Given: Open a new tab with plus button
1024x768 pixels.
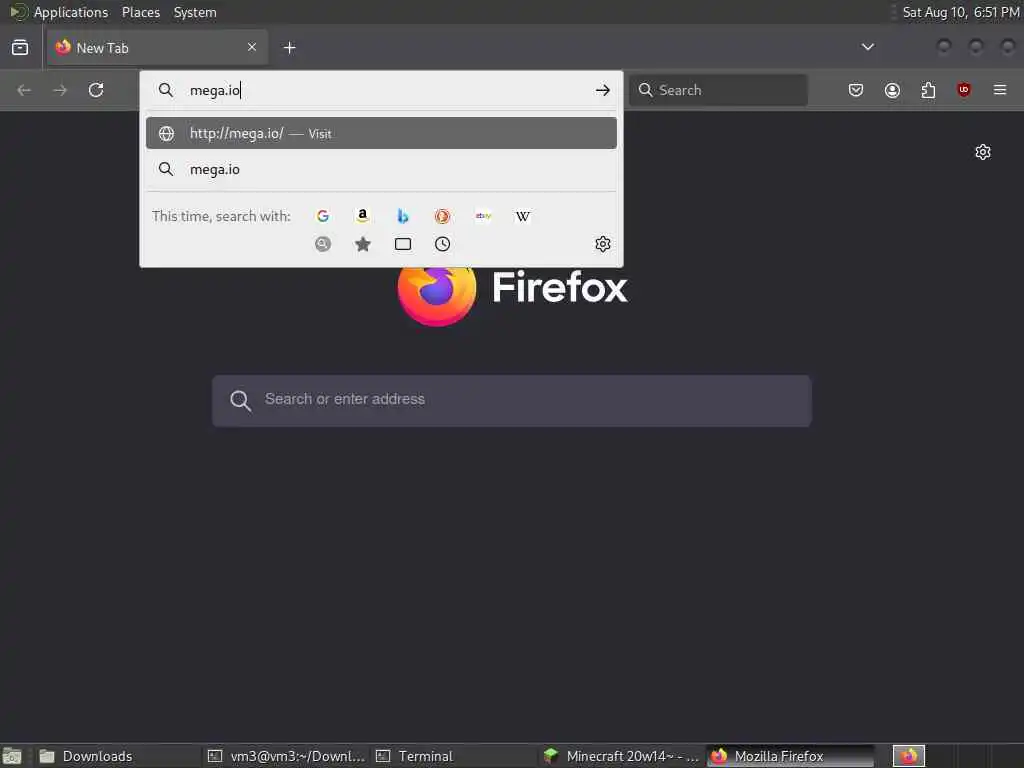Looking at the screenshot, I should click(289, 48).
